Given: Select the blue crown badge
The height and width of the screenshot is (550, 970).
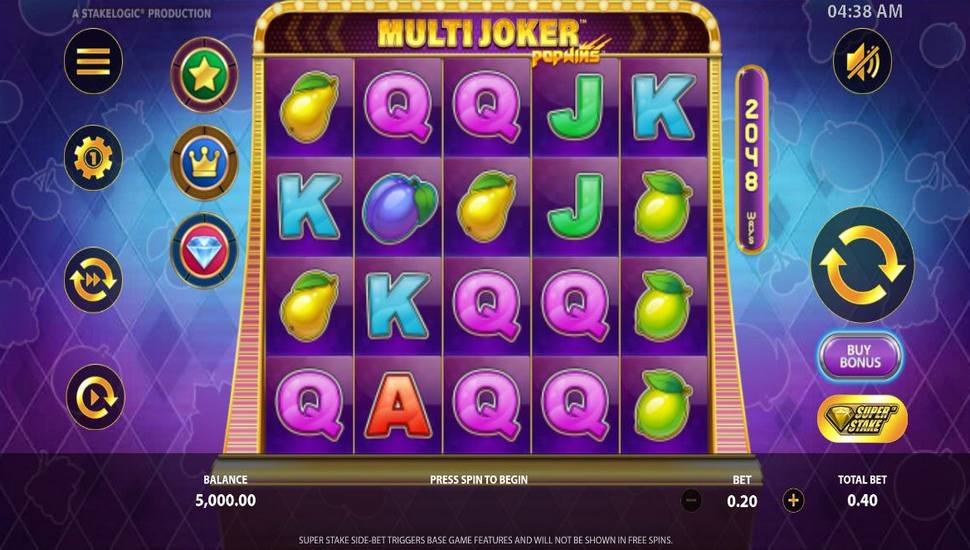Looking at the screenshot, I should [x=204, y=163].
